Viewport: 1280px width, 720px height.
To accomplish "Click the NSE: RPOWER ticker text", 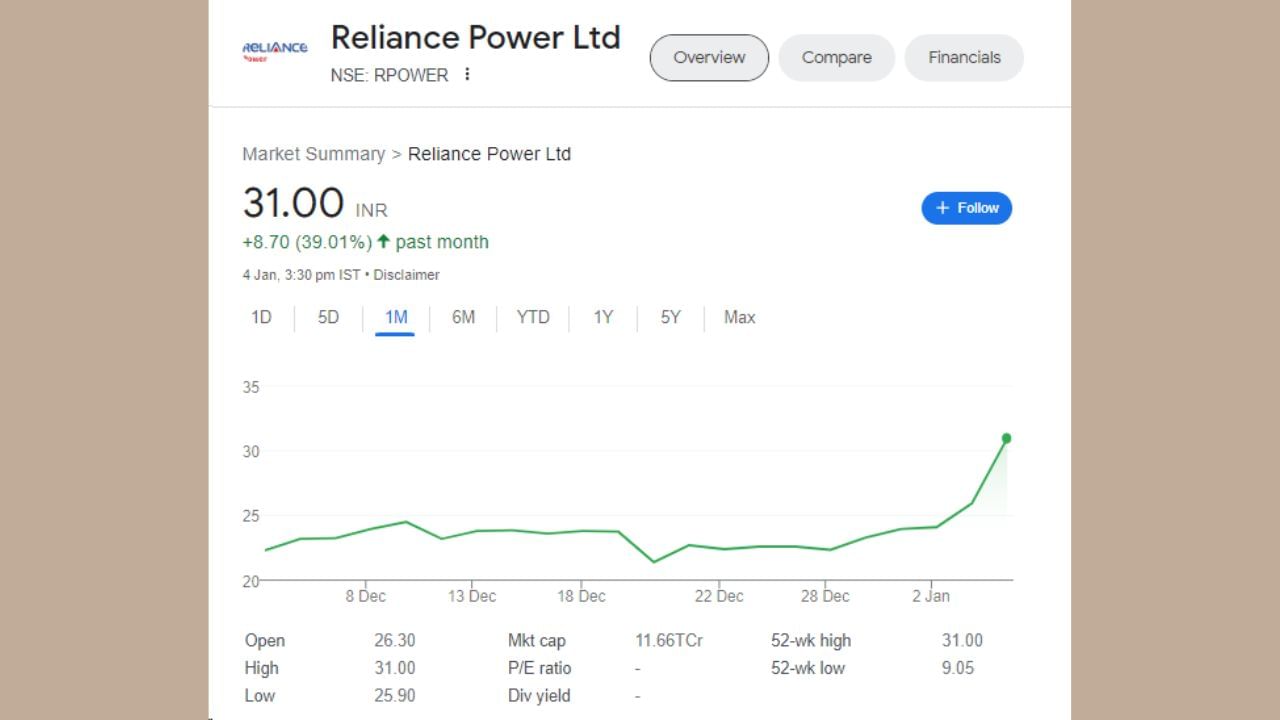I will click(389, 76).
